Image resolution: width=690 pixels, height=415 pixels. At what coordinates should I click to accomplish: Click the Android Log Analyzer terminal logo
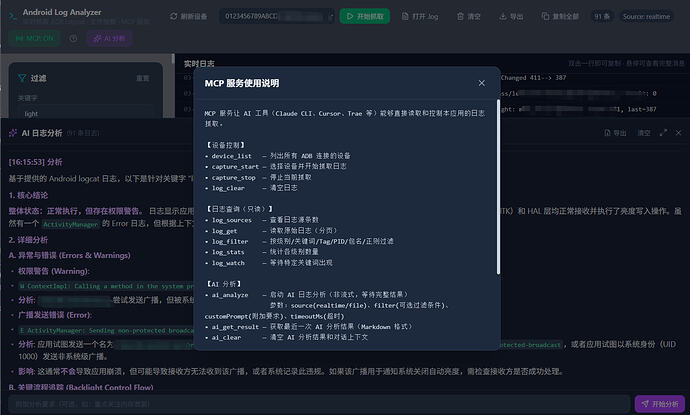pyautogui.click(x=13, y=16)
